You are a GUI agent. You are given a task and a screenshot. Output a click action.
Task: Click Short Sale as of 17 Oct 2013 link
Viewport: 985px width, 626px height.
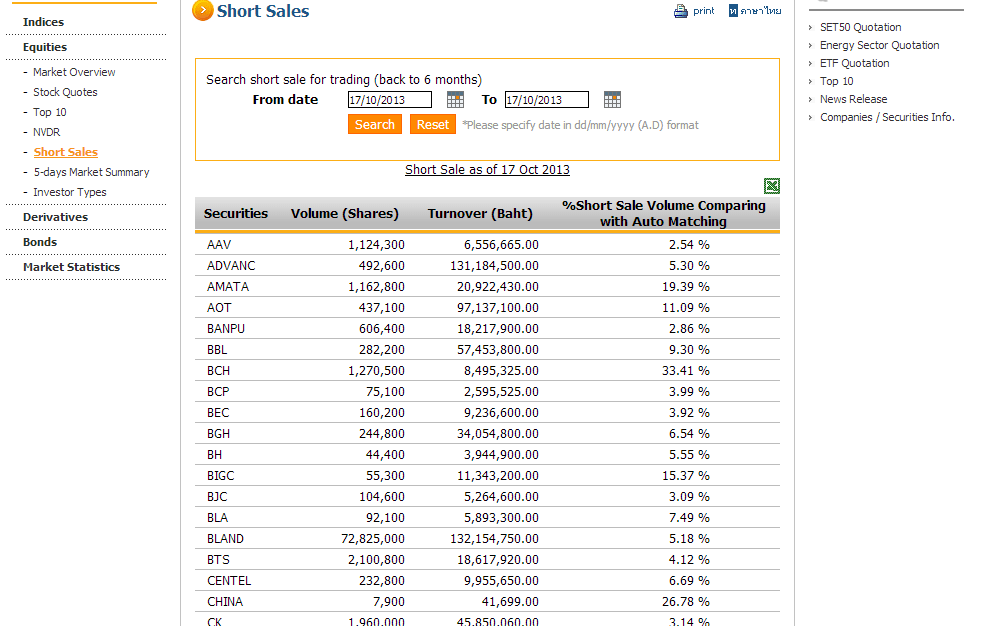487,169
